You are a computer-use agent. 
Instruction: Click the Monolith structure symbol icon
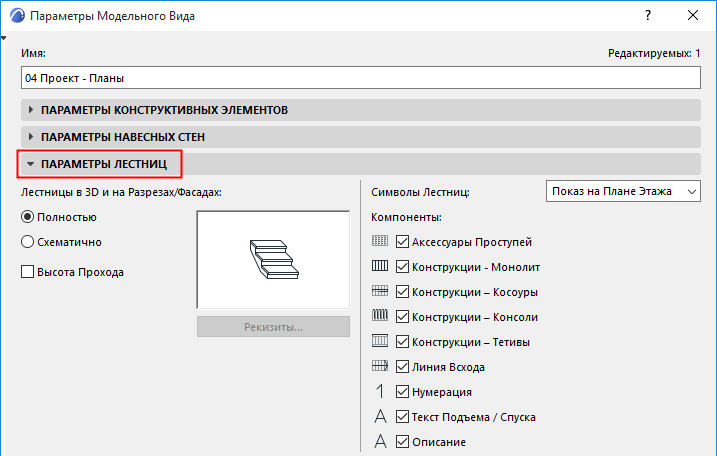pos(379,267)
